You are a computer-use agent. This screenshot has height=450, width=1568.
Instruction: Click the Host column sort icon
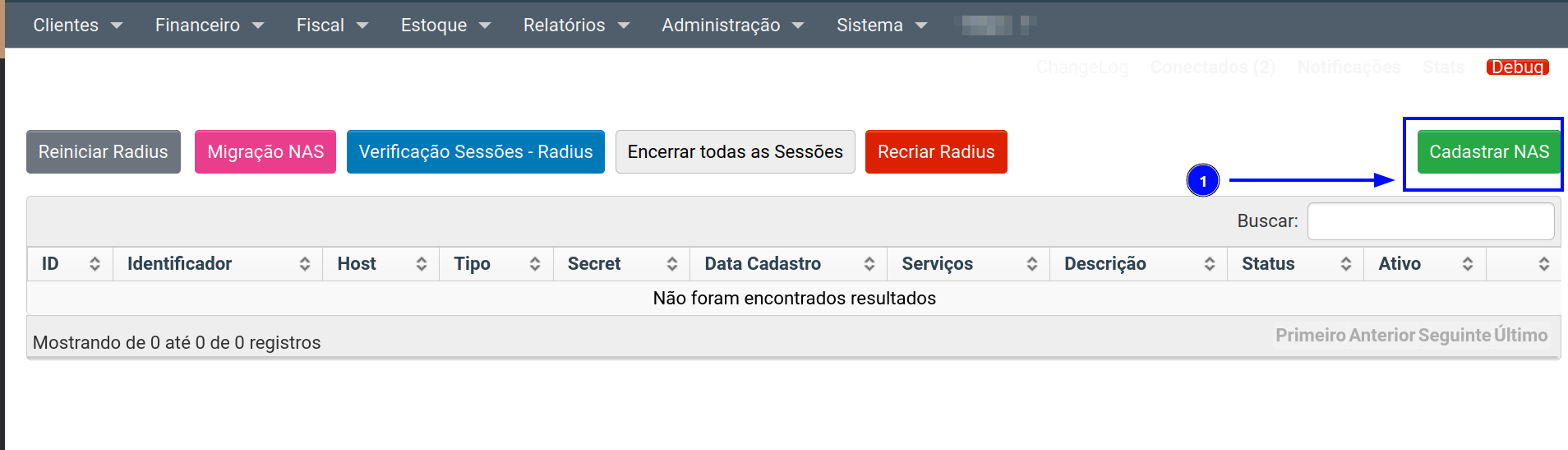[421, 264]
